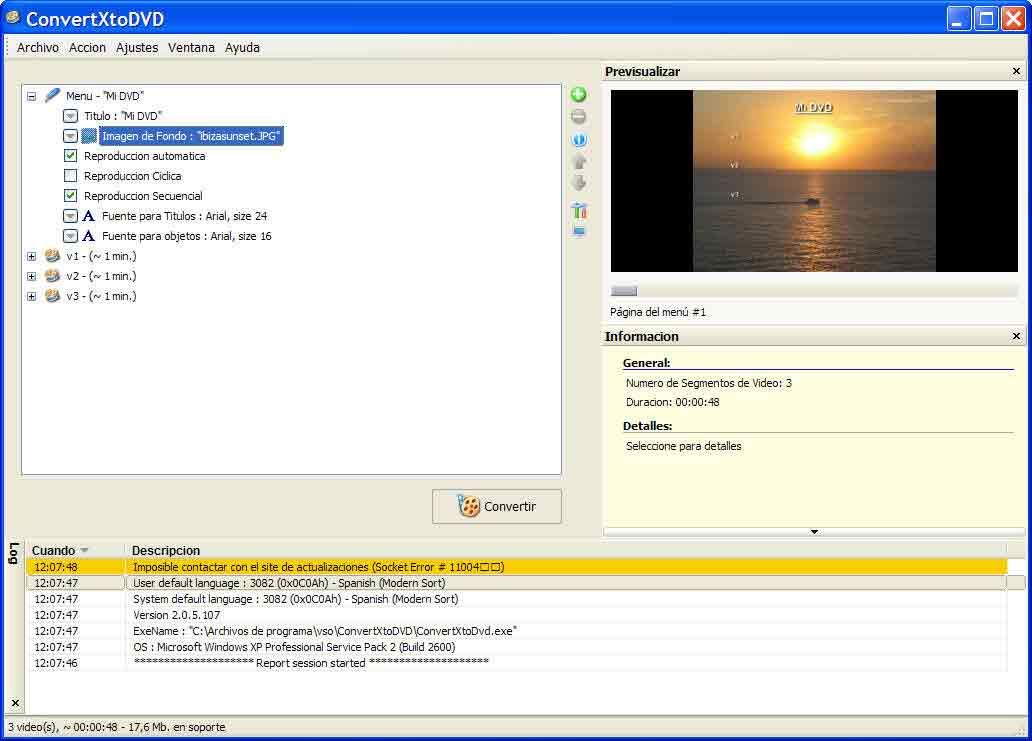Screen dimensions: 1032x741
Task: Select the Titulo : "Mi DVD" row
Action: point(122,116)
